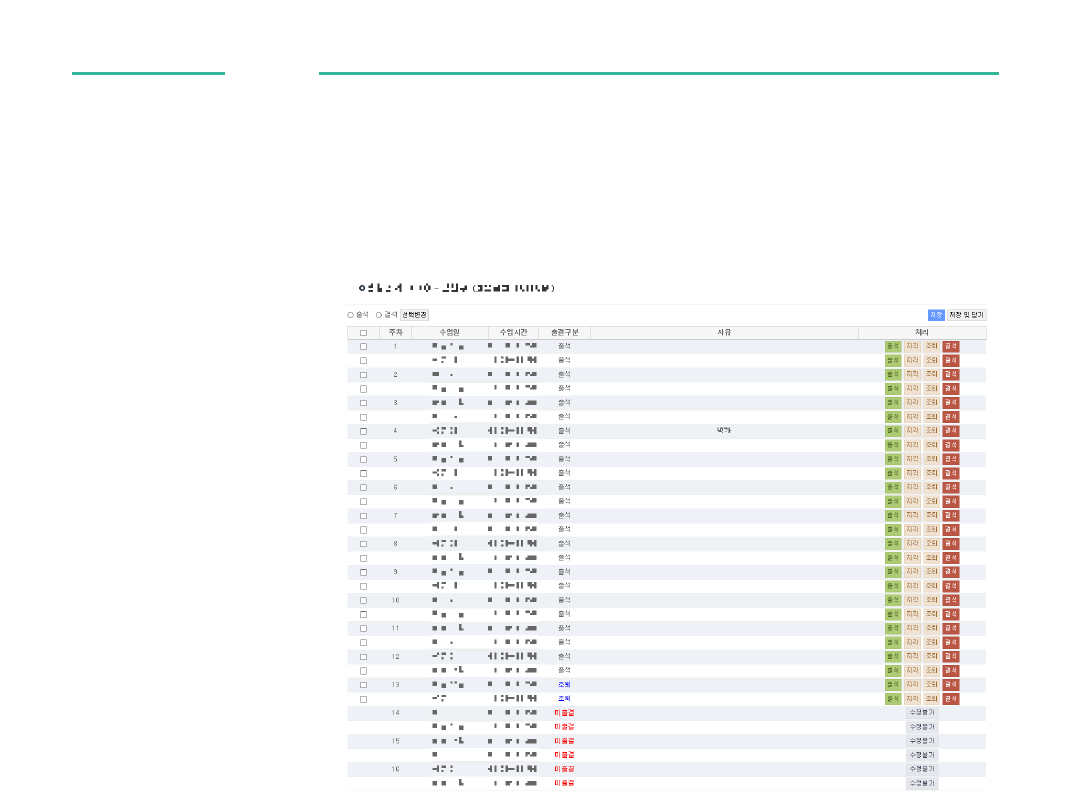Click the 저장 및 닫기 button
Screen dimensions: 1080x810
(x=966, y=315)
